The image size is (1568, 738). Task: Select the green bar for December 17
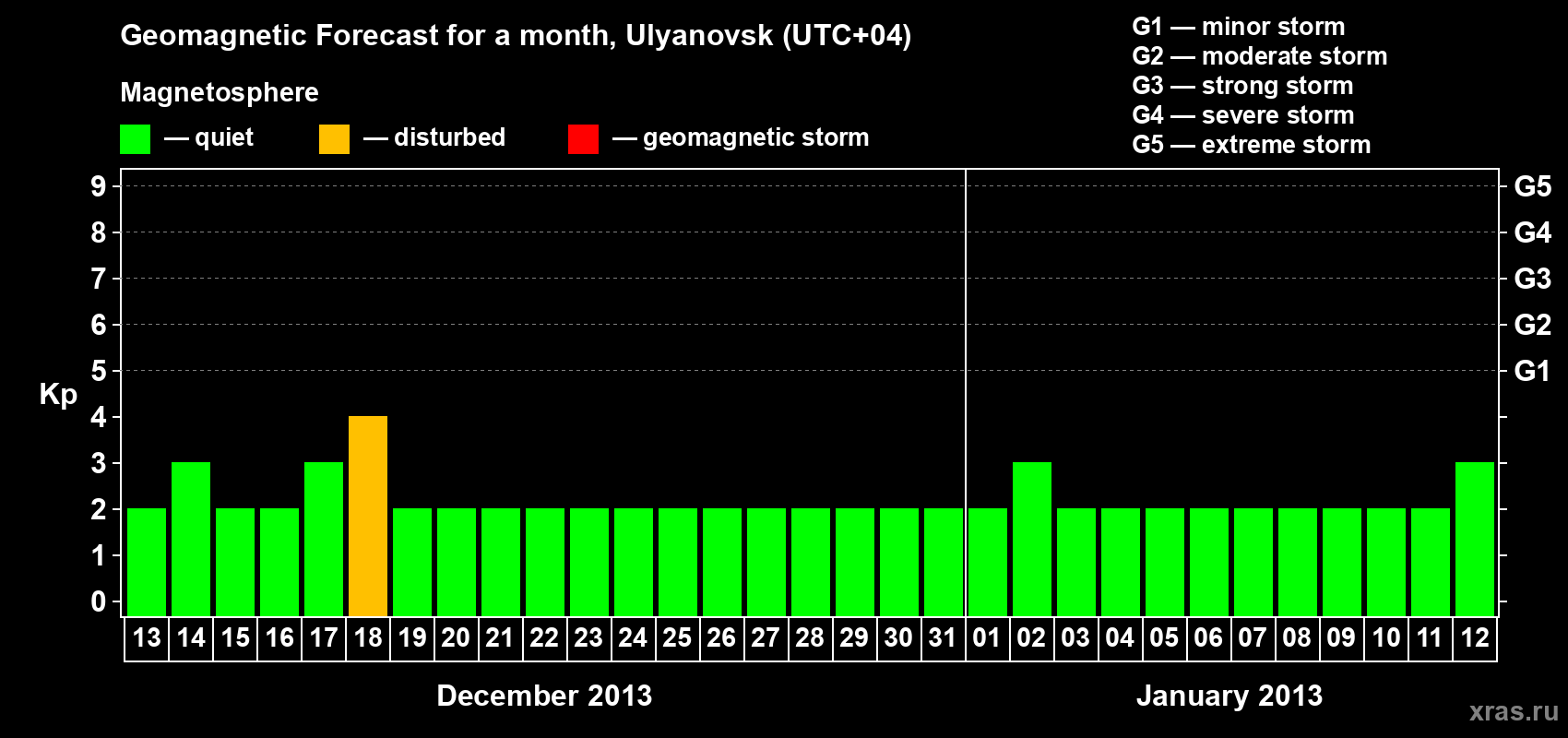[324, 539]
